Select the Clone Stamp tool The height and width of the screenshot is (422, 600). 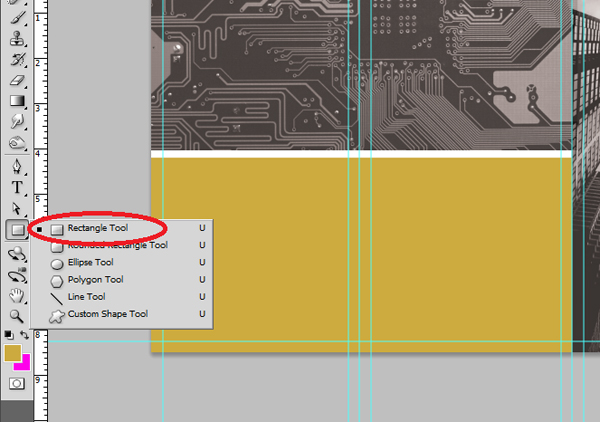(17, 38)
